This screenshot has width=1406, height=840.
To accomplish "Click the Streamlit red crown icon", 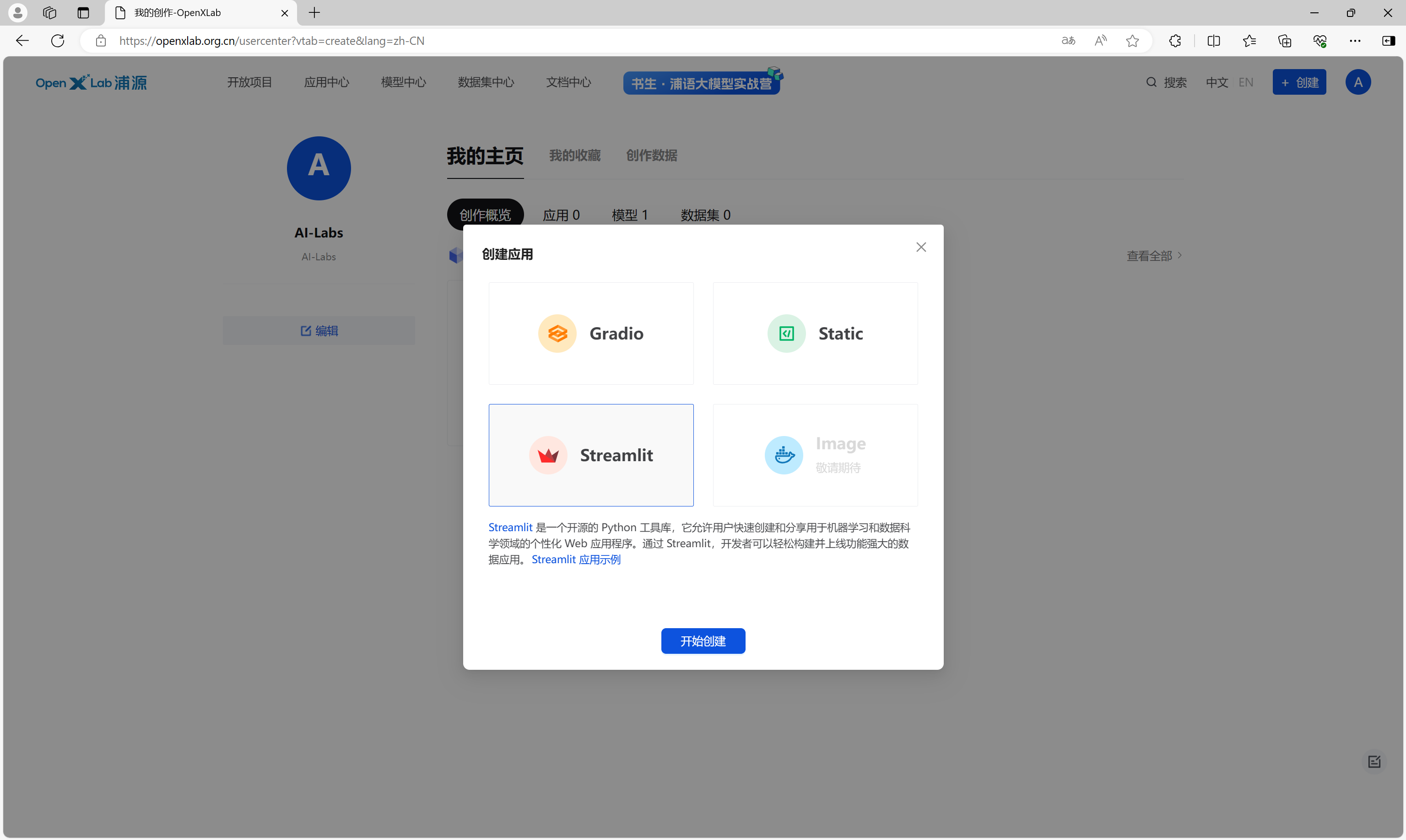I will (548, 455).
